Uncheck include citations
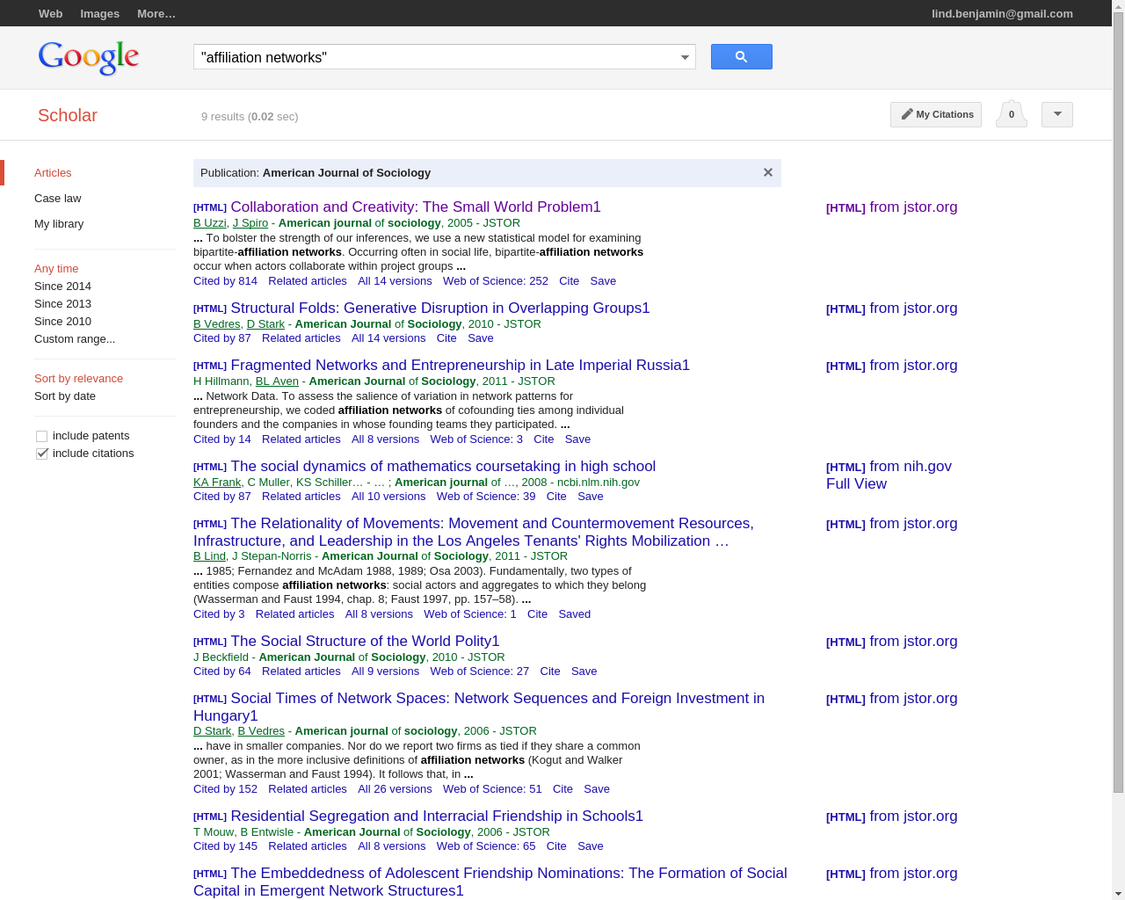The image size is (1125, 900). [42, 454]
